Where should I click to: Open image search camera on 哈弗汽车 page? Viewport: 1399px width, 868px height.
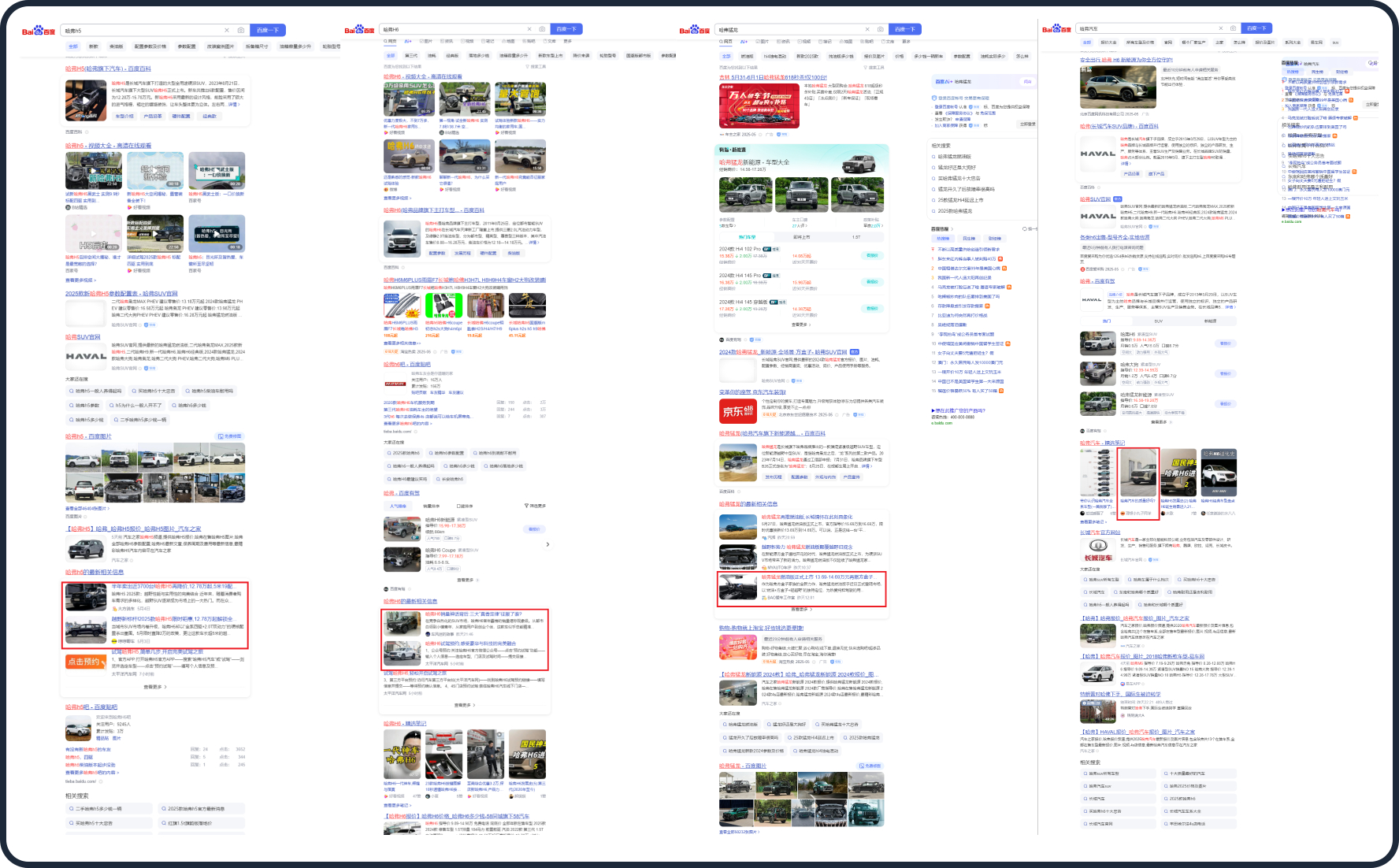tap(1233, 28)
